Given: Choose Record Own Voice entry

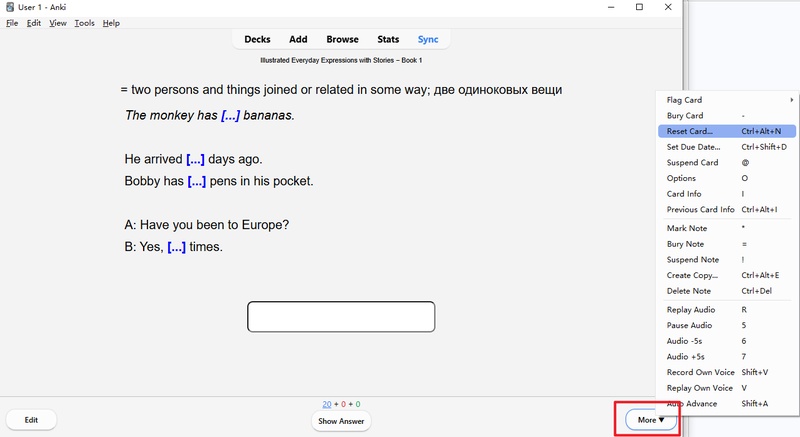Looking at the screenshot, I should [727, 372].
